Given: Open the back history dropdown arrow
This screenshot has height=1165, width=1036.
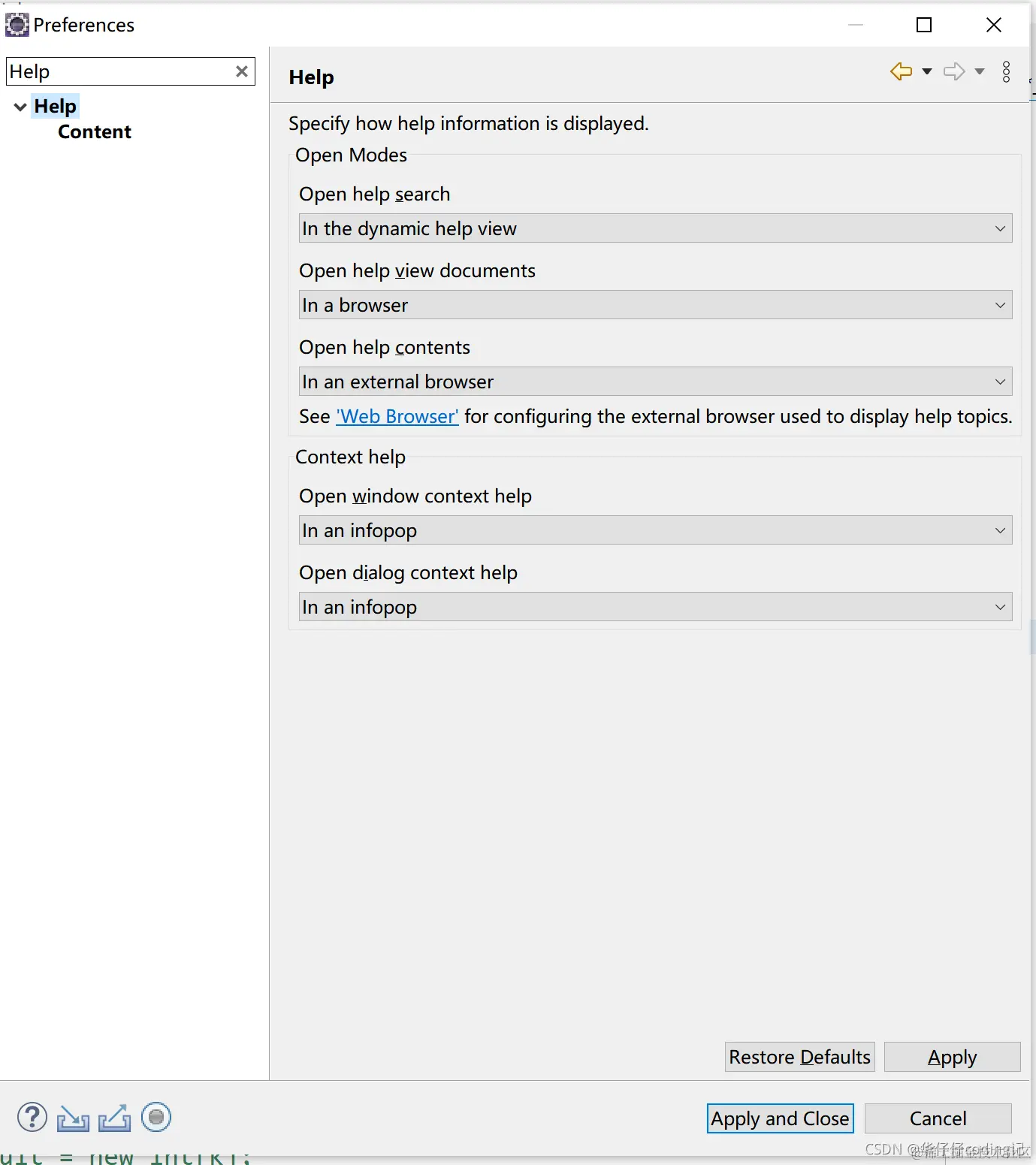Looking at the screenshot, I should click(x=927, y=71).
